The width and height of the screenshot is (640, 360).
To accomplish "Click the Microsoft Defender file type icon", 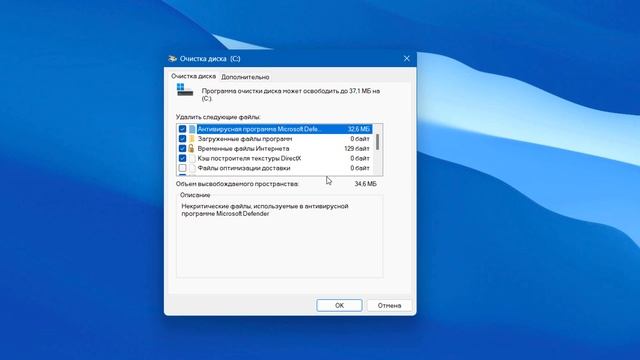I will 192,129.
